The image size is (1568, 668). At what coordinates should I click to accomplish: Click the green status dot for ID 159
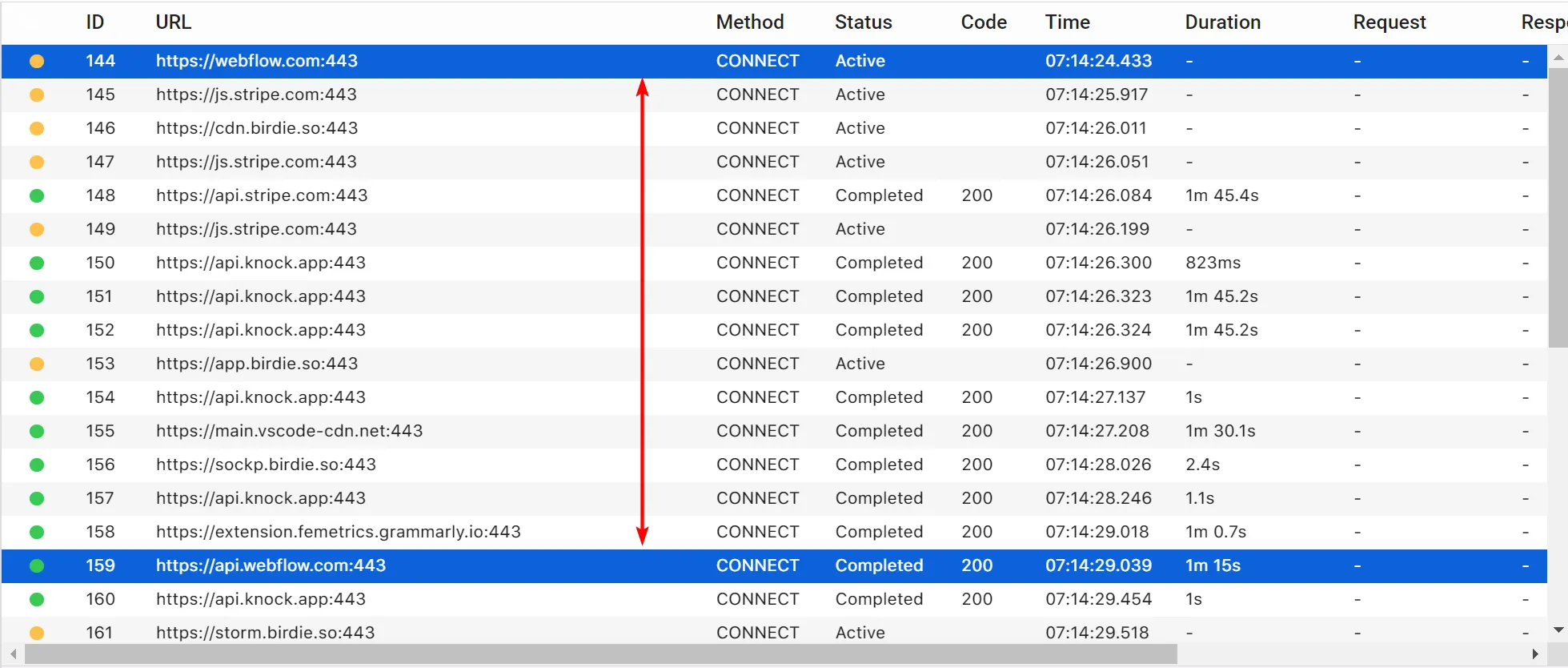(37, 565)
